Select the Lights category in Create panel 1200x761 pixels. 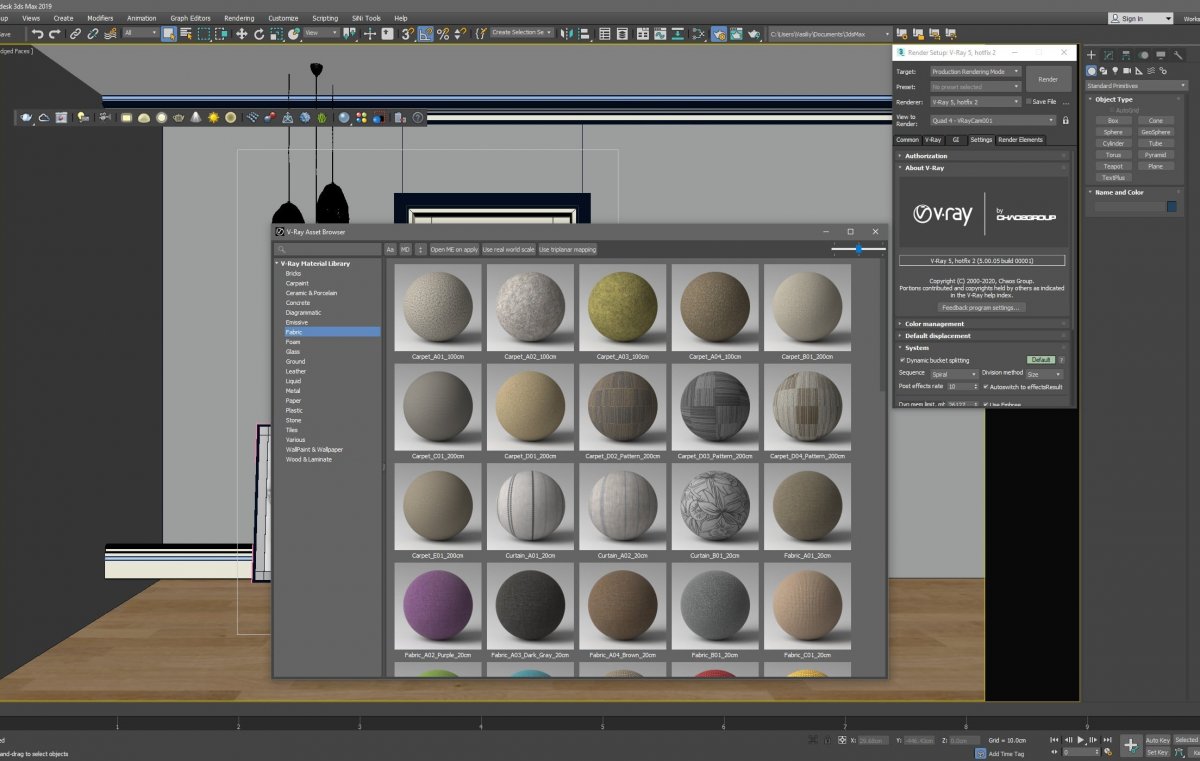pos(1116,71)
